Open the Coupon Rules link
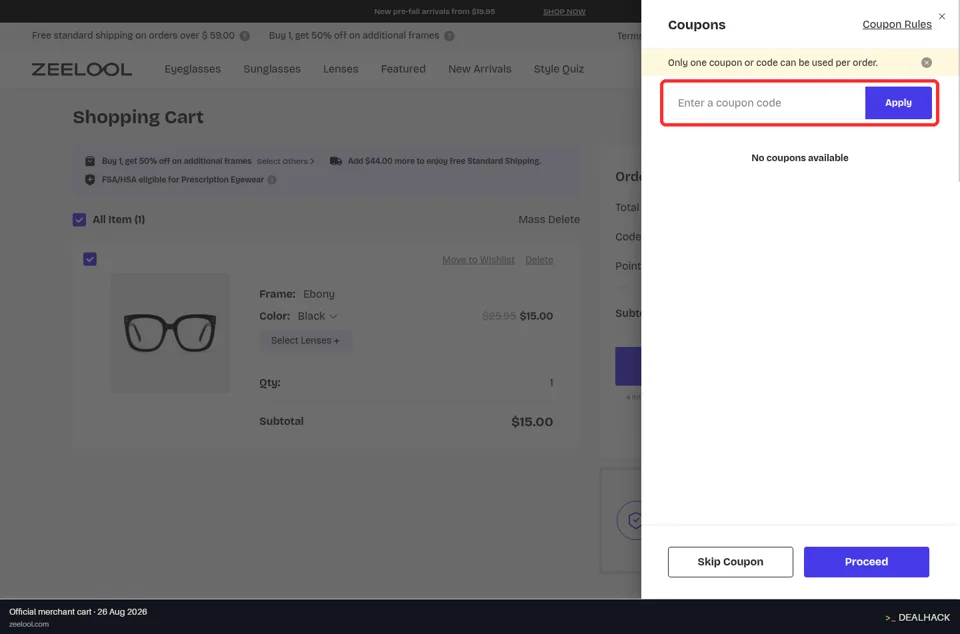Screen dimensions: 960x634 pos(897,24)
